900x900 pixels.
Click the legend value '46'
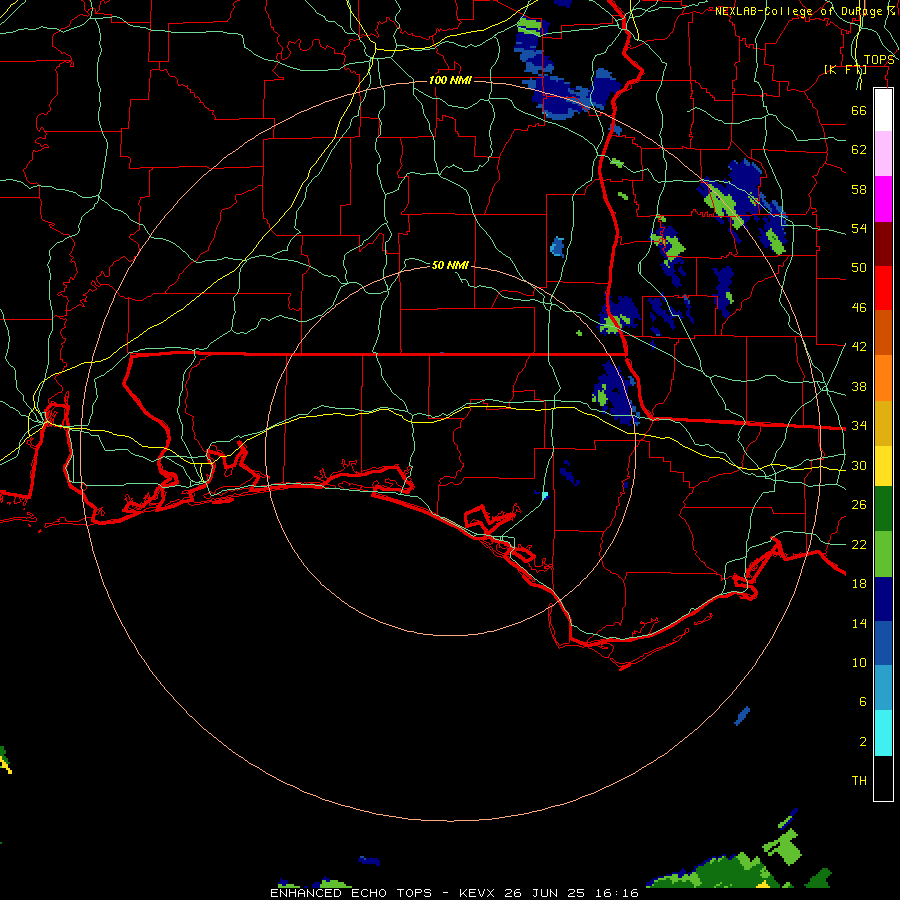tap(859, 308)
